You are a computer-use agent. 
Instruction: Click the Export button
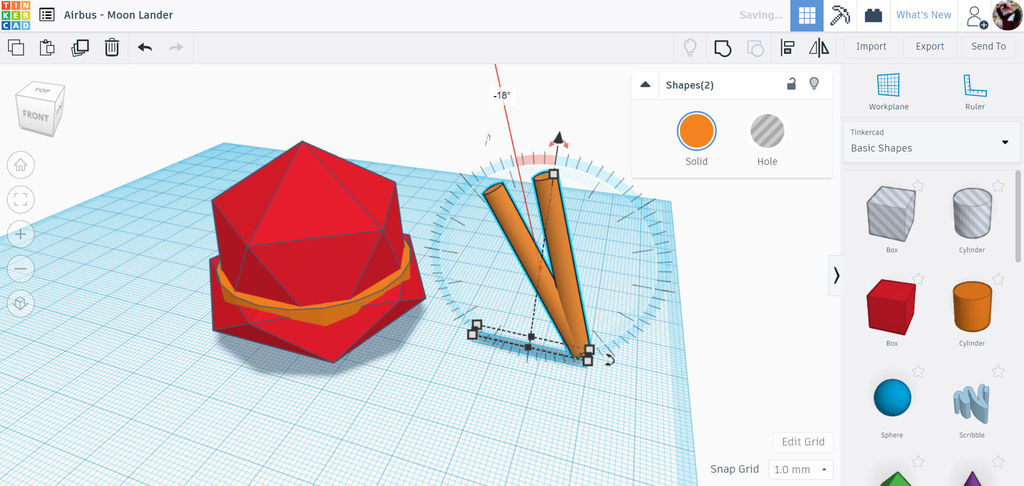[929, 46]
